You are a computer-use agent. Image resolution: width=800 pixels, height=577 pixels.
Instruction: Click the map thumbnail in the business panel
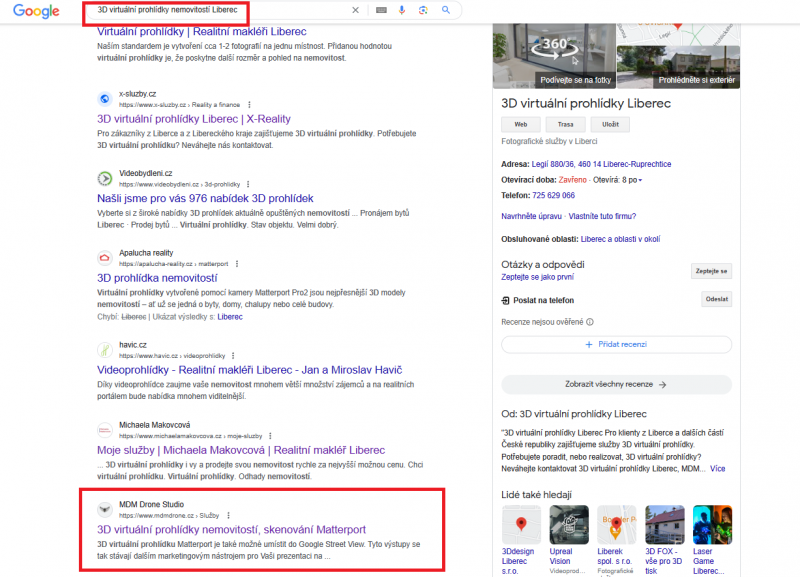[678, 34]
